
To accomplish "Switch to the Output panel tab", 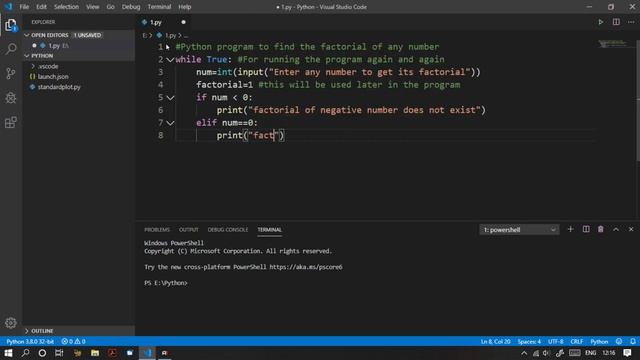I will (189, 230).
